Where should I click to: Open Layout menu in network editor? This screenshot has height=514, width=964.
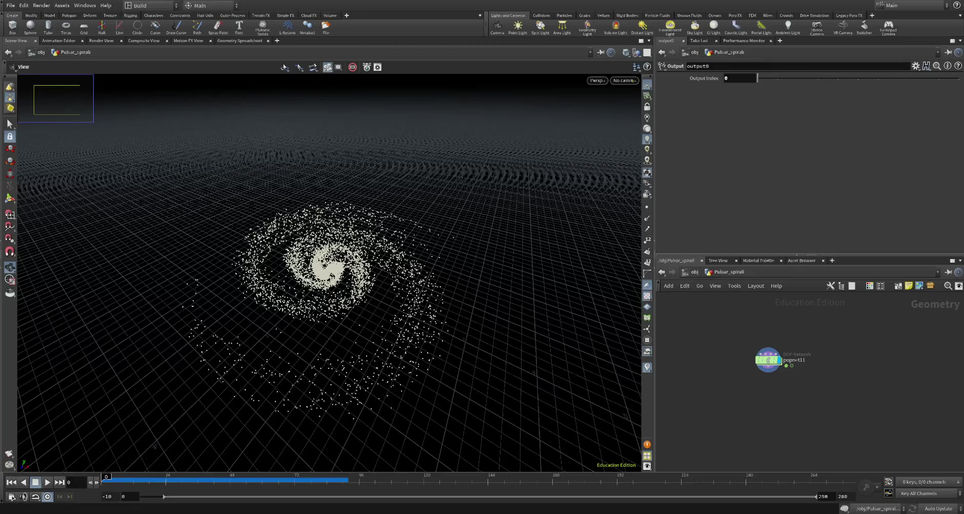tap(755, 286)
